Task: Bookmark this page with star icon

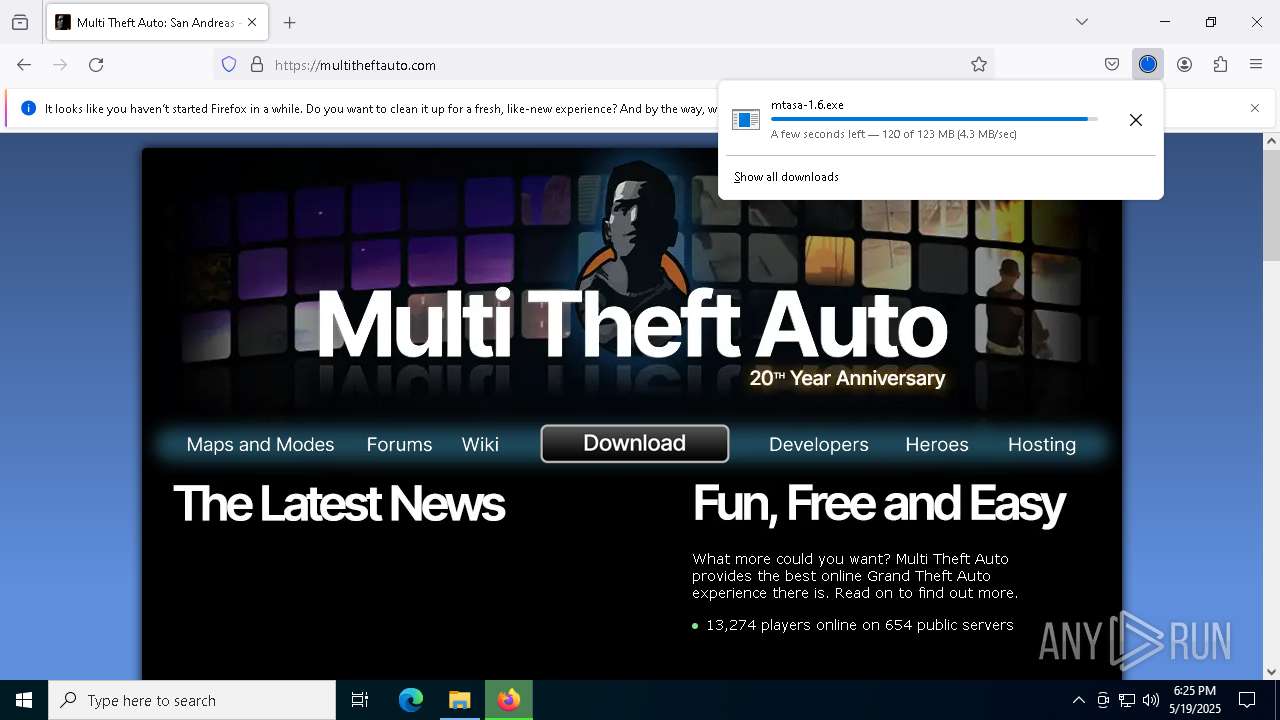Action: click(979, 65)
